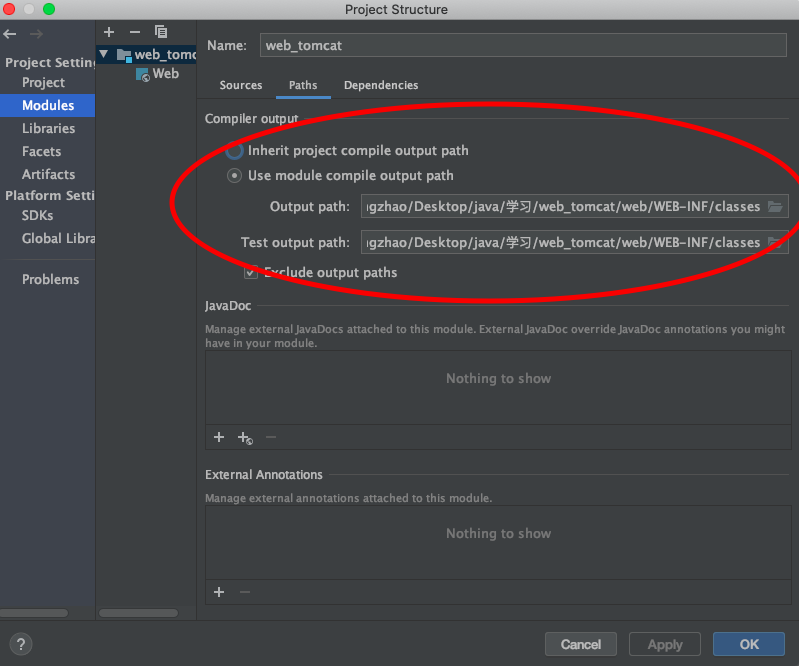
Task: Open help with question mark button
Action: [x=21, y=645]
